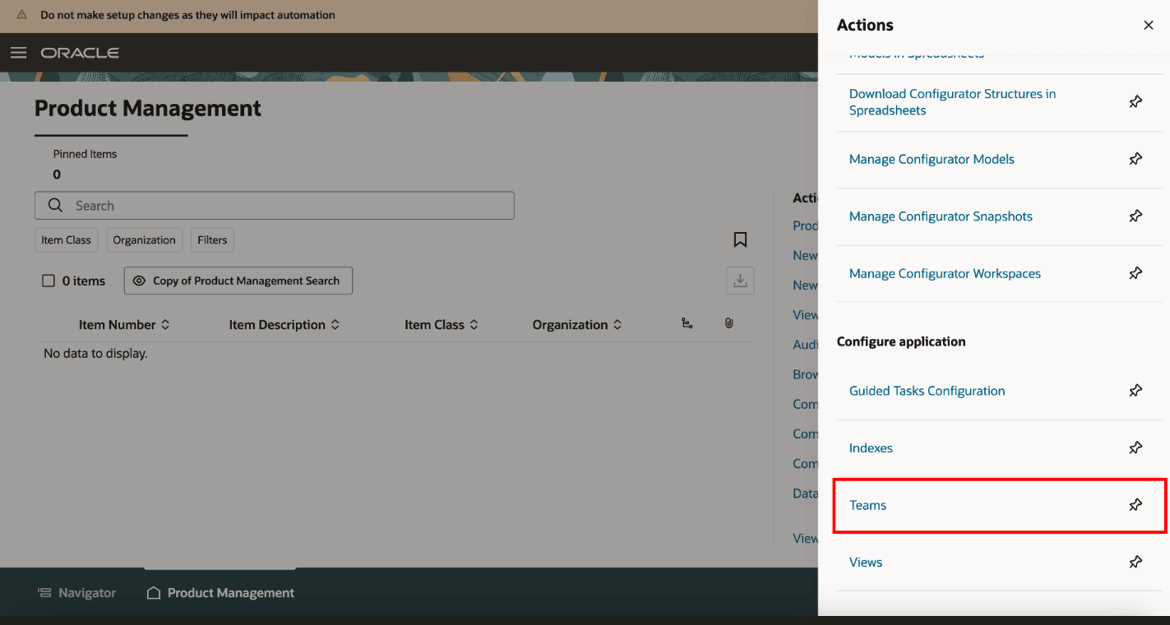
Task: Sort by Item Description column
Action: [x=284, y=324]
